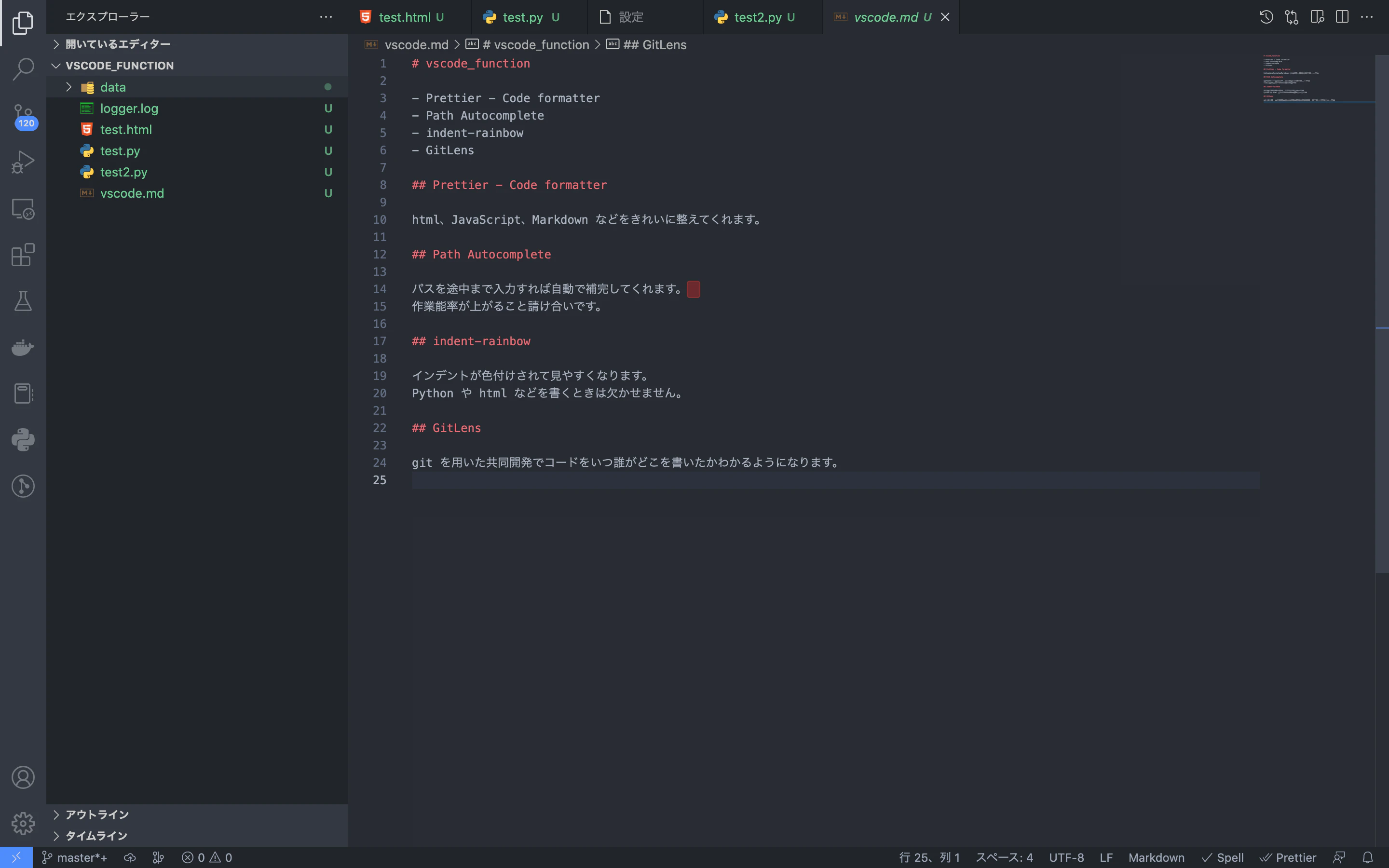1389x868 pixels.
Task: Click the LF end-of-line selector
Action: pos(1106,858)
